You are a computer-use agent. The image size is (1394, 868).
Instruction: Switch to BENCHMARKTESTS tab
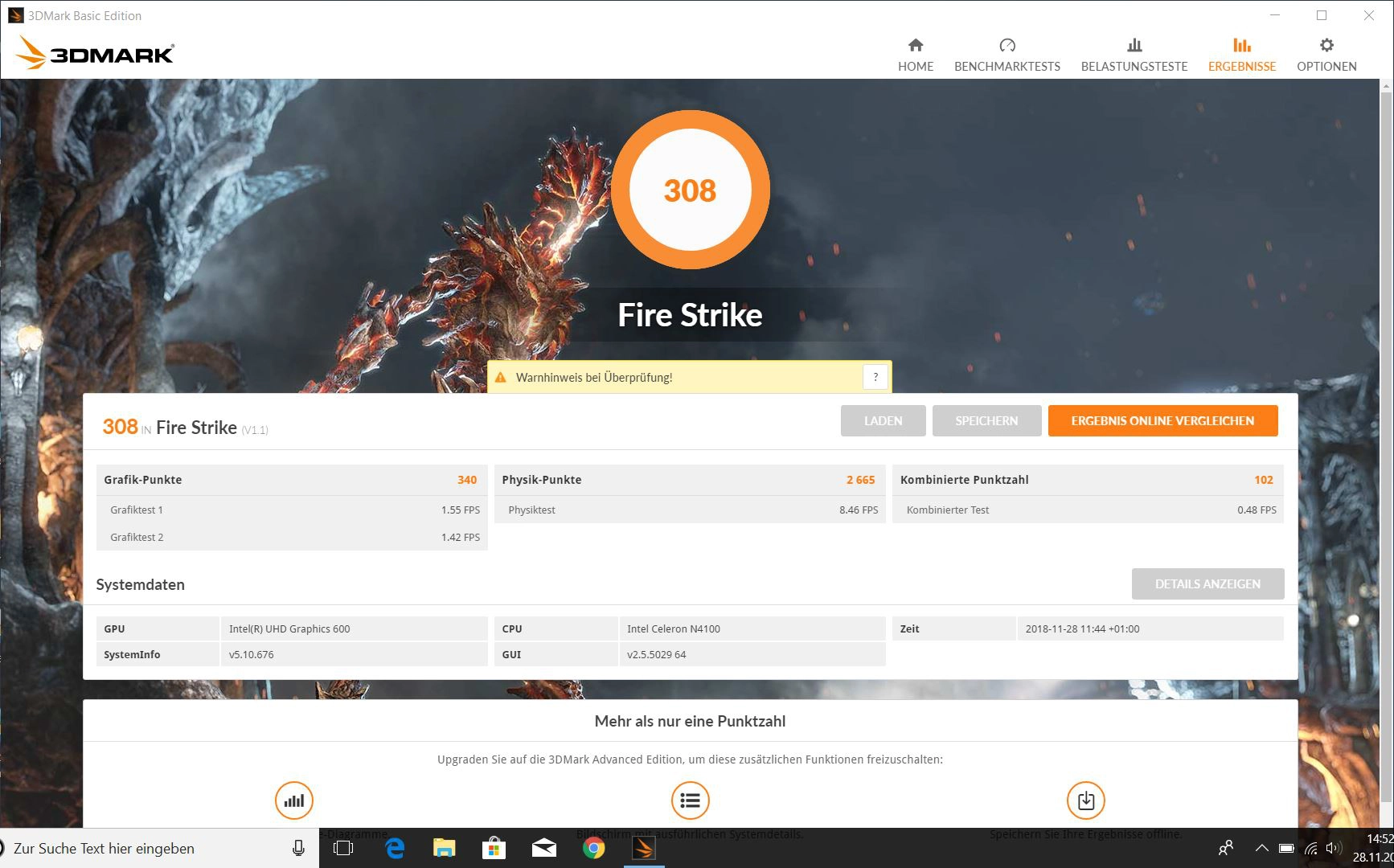coord(1007,55)
